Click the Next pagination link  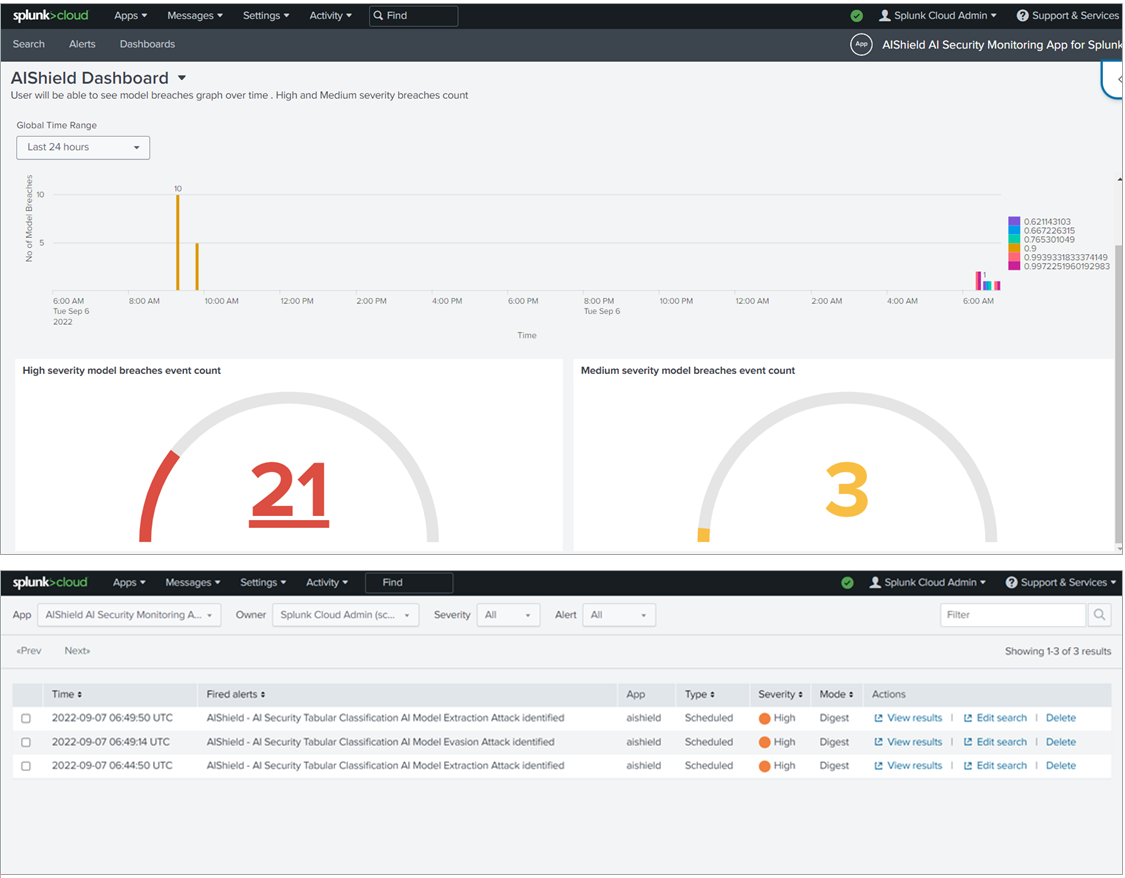(x=77, y=651)
